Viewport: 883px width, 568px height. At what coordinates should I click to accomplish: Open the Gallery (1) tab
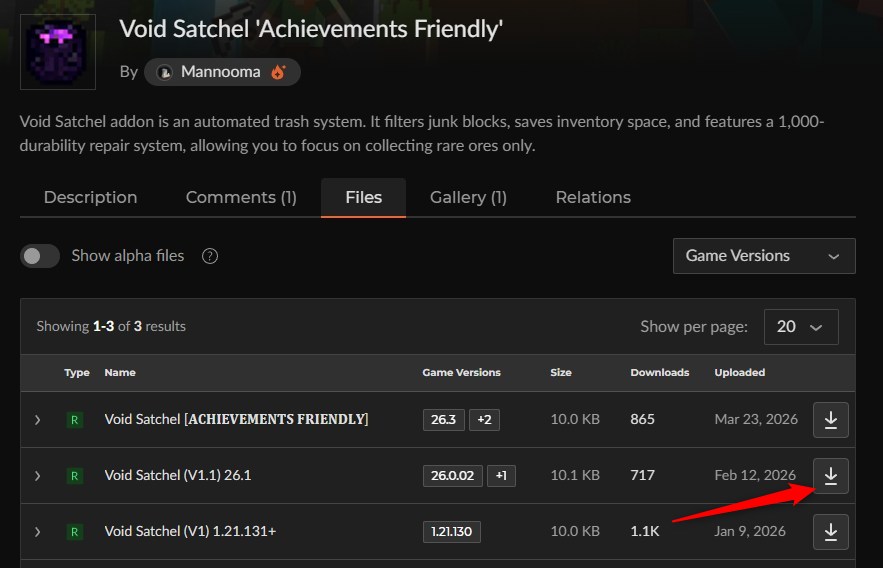click(469, 197)
